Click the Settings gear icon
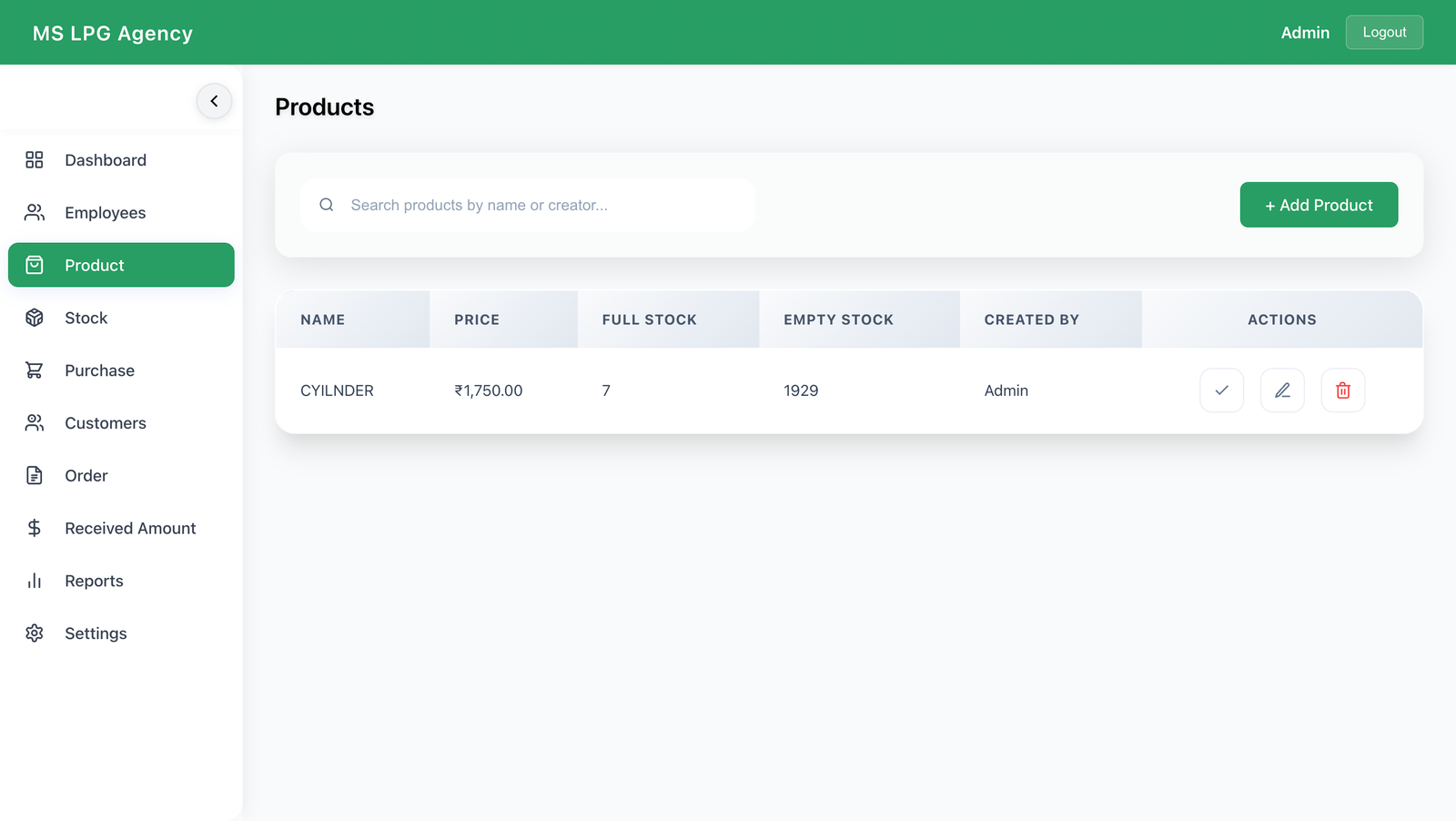 coord(35,633)
